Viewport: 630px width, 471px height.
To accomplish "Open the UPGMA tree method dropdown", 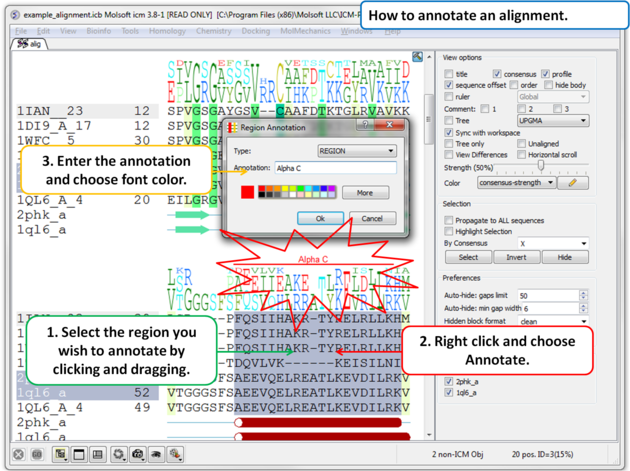I will click(551, 120).
